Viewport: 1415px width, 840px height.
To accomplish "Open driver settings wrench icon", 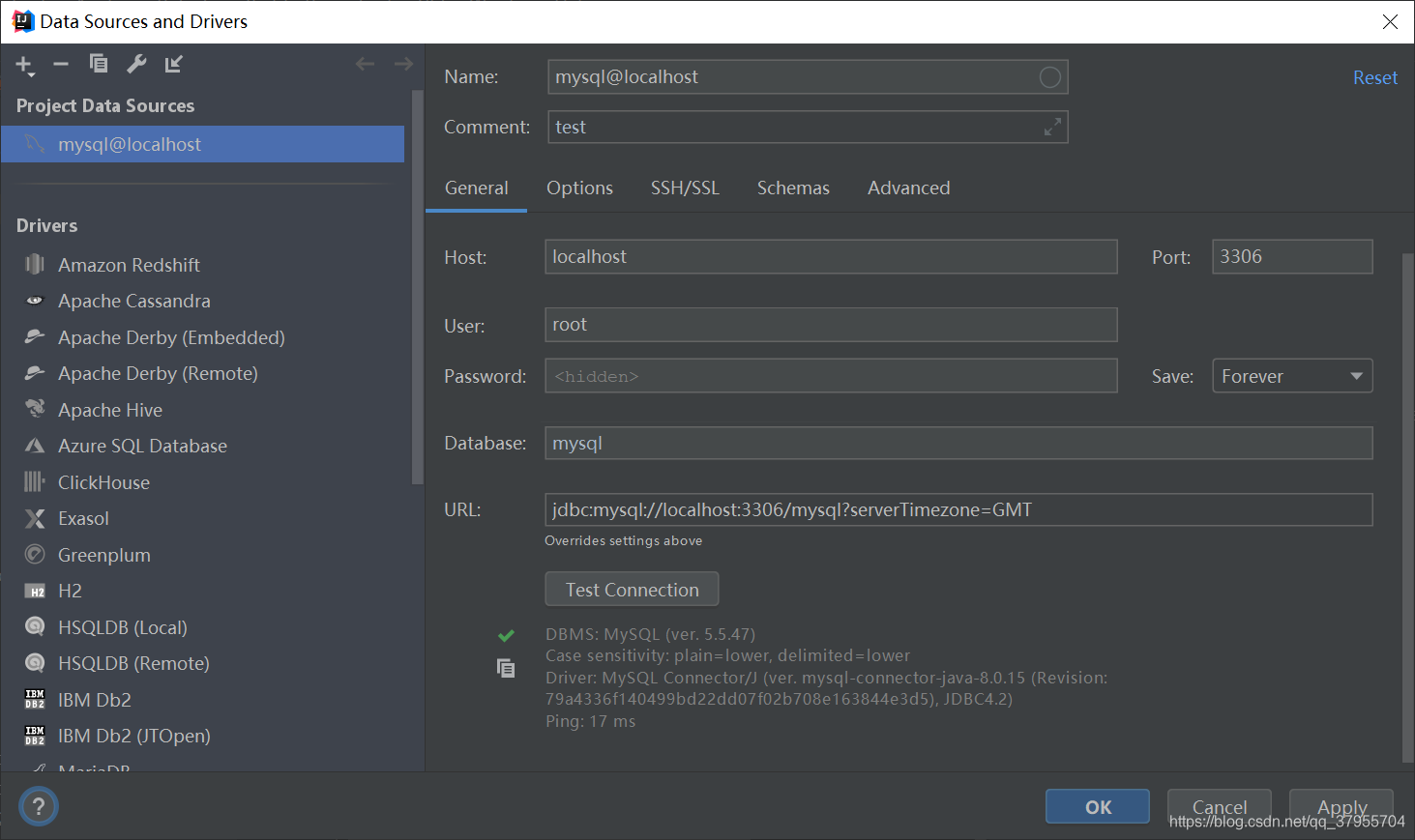I will tap(136, 64).
